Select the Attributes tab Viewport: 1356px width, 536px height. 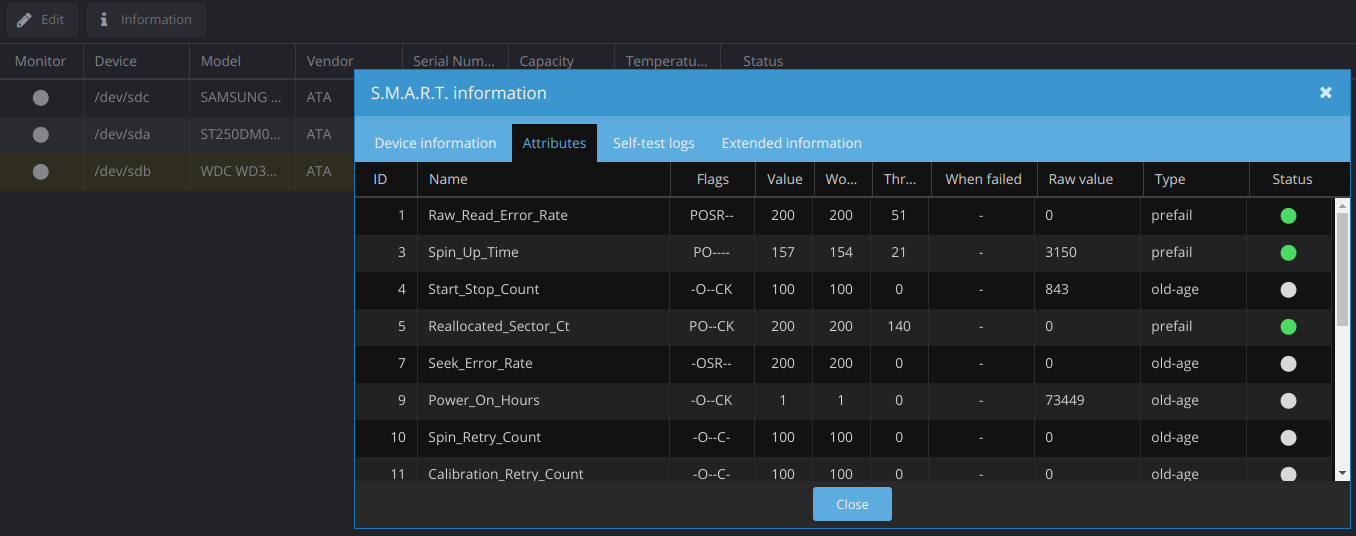pyautogui.click(x=554, y=143)
